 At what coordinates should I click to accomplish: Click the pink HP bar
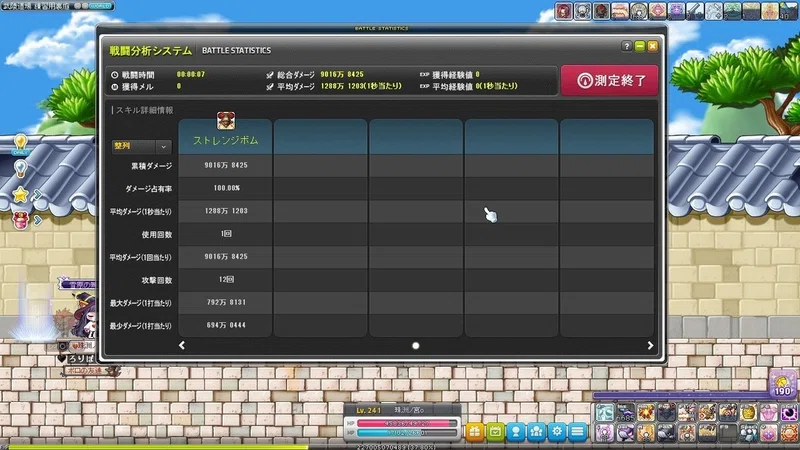point(407,423)
